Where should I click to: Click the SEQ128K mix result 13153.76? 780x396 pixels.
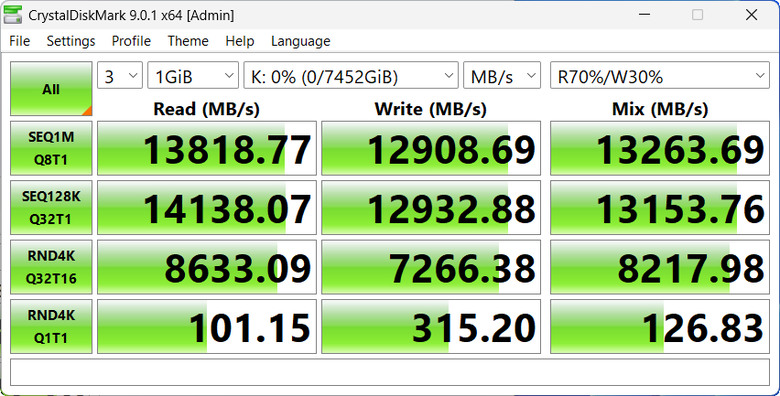[660, 207]
